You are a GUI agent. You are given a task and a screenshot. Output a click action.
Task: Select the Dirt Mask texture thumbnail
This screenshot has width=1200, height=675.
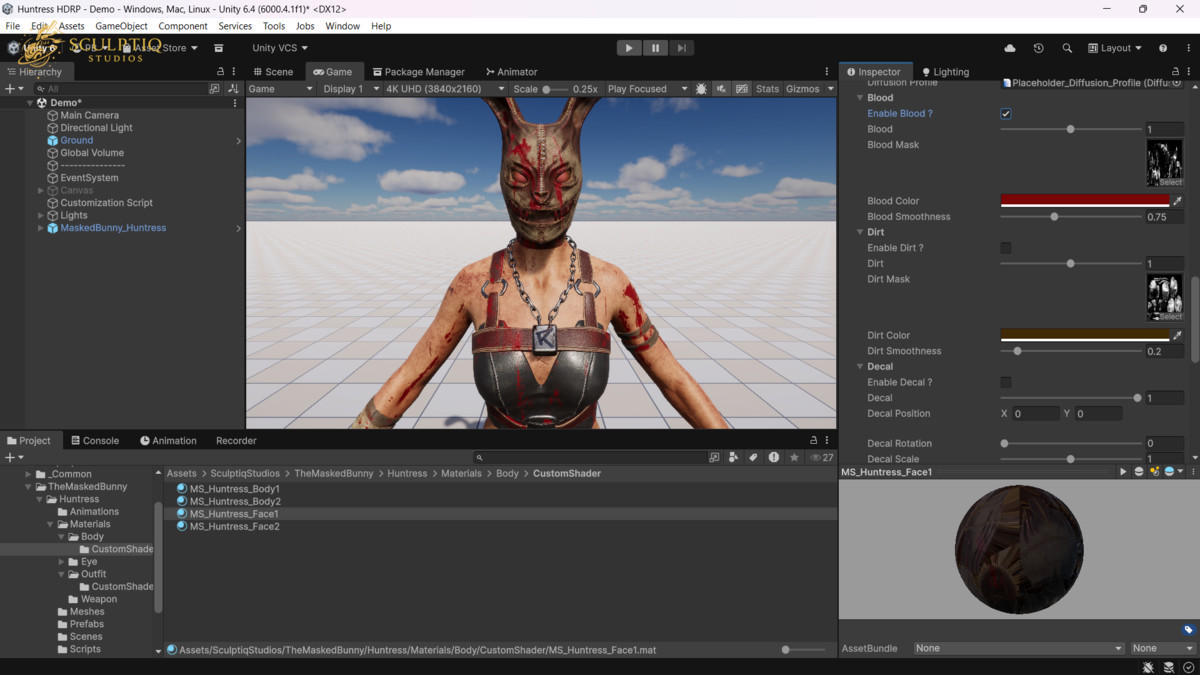1164,297
